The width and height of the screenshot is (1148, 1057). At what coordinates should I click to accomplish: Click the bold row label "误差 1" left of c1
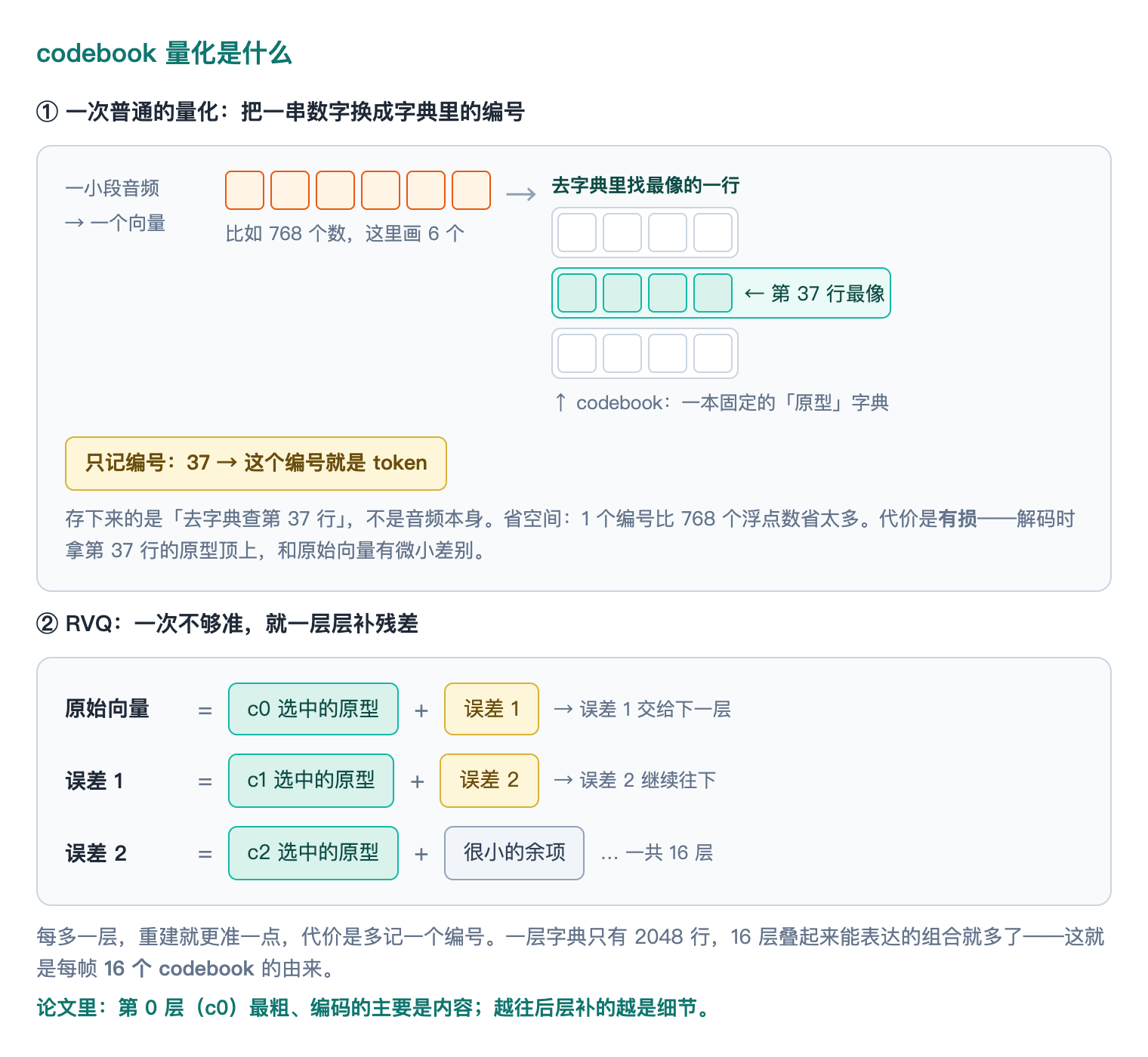[94, 781]
